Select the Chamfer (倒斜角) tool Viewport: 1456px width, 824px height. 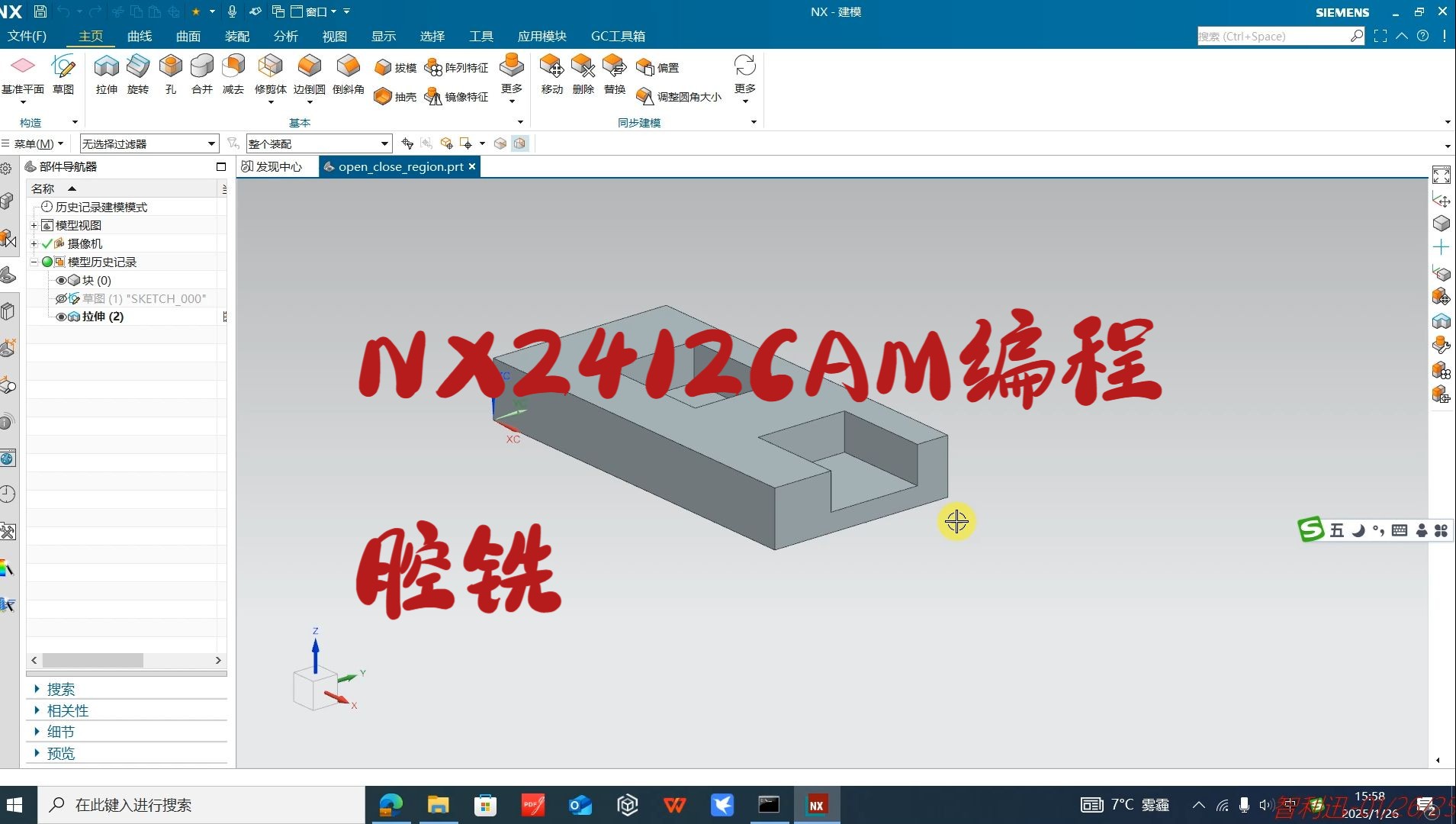[348, 75]
